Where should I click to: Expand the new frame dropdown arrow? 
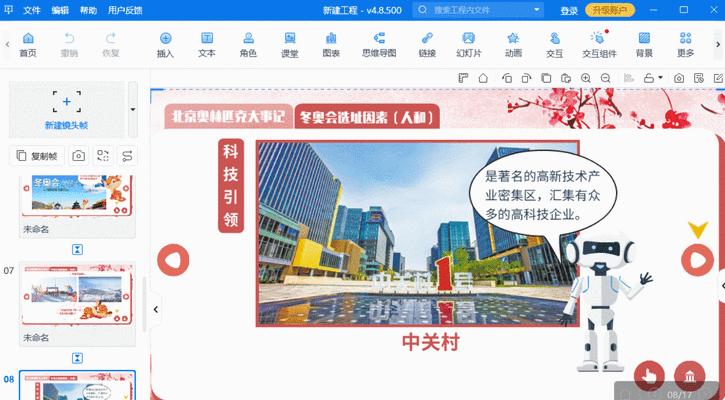pyautogui.click(x=133, y=110)
